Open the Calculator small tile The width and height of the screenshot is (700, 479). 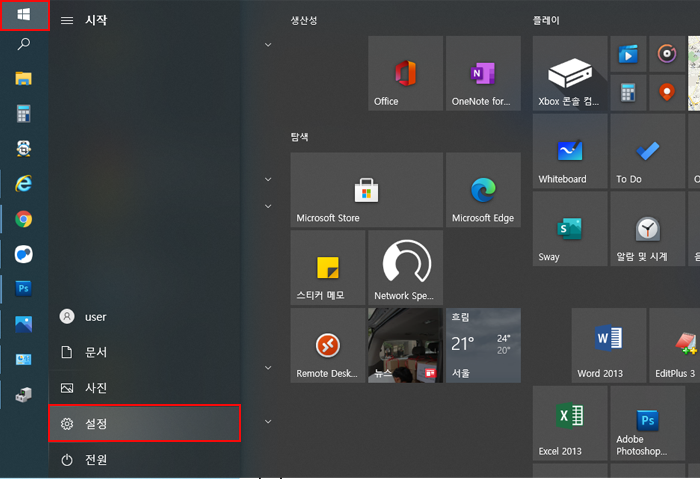point(628,93)
